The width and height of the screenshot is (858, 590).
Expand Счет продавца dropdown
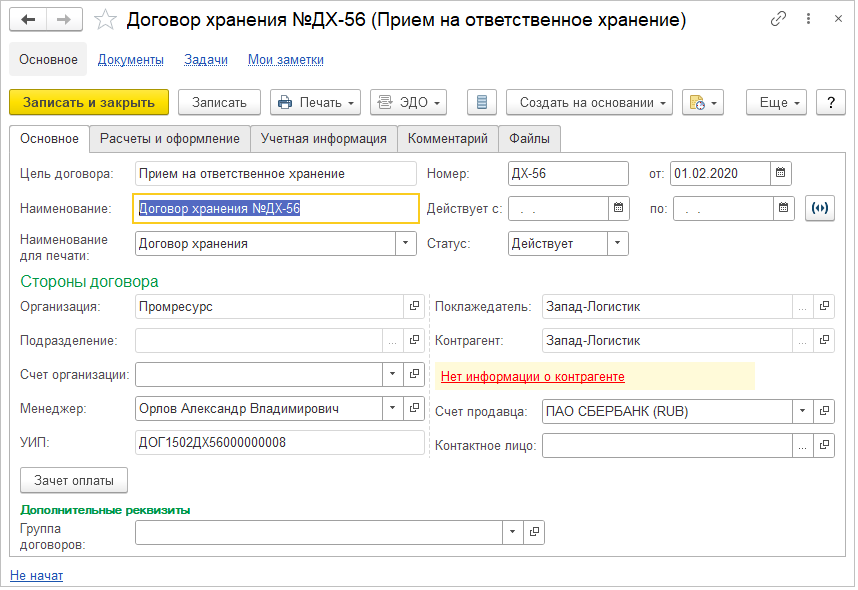pos(801,411)
